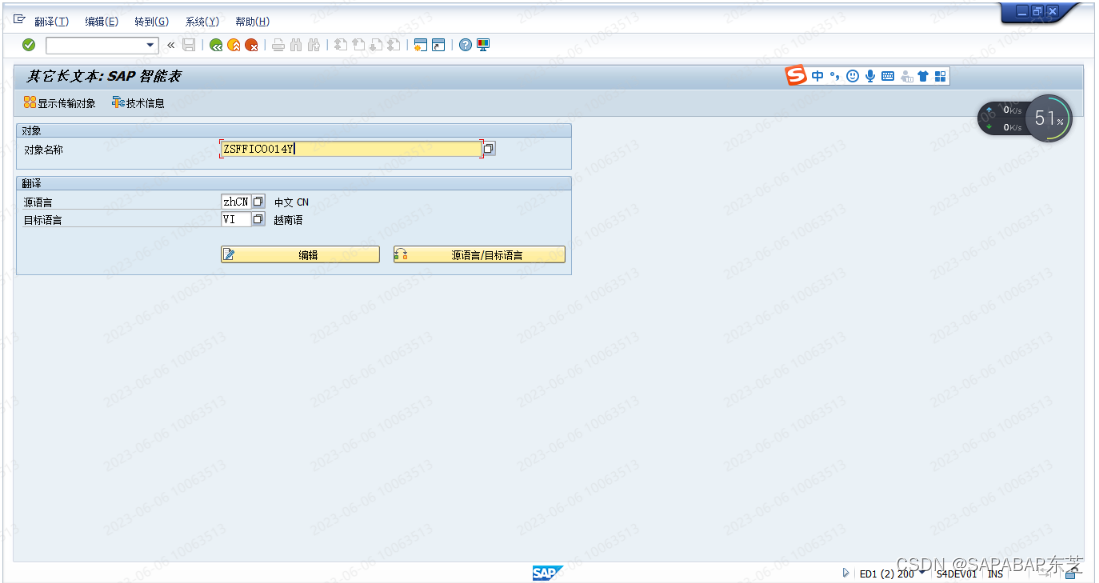Toggle Sogou punctuation mode icon
This screenshot has height=583, width=1099.
point(834,76)
